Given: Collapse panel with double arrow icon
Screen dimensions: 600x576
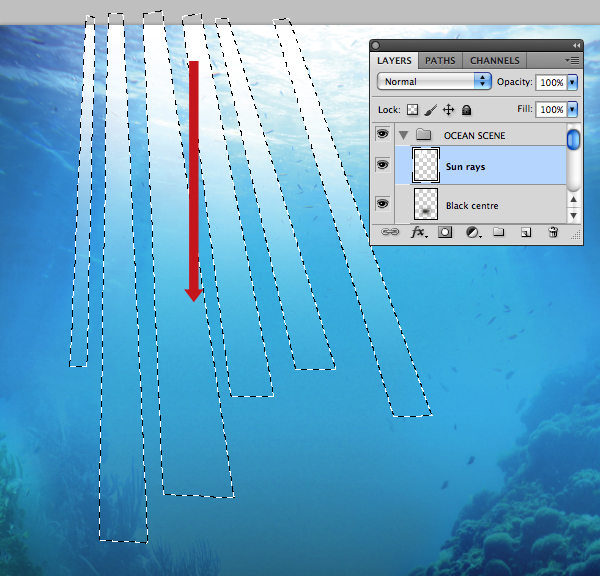Looking at the screenshot, I should point(576,46).
